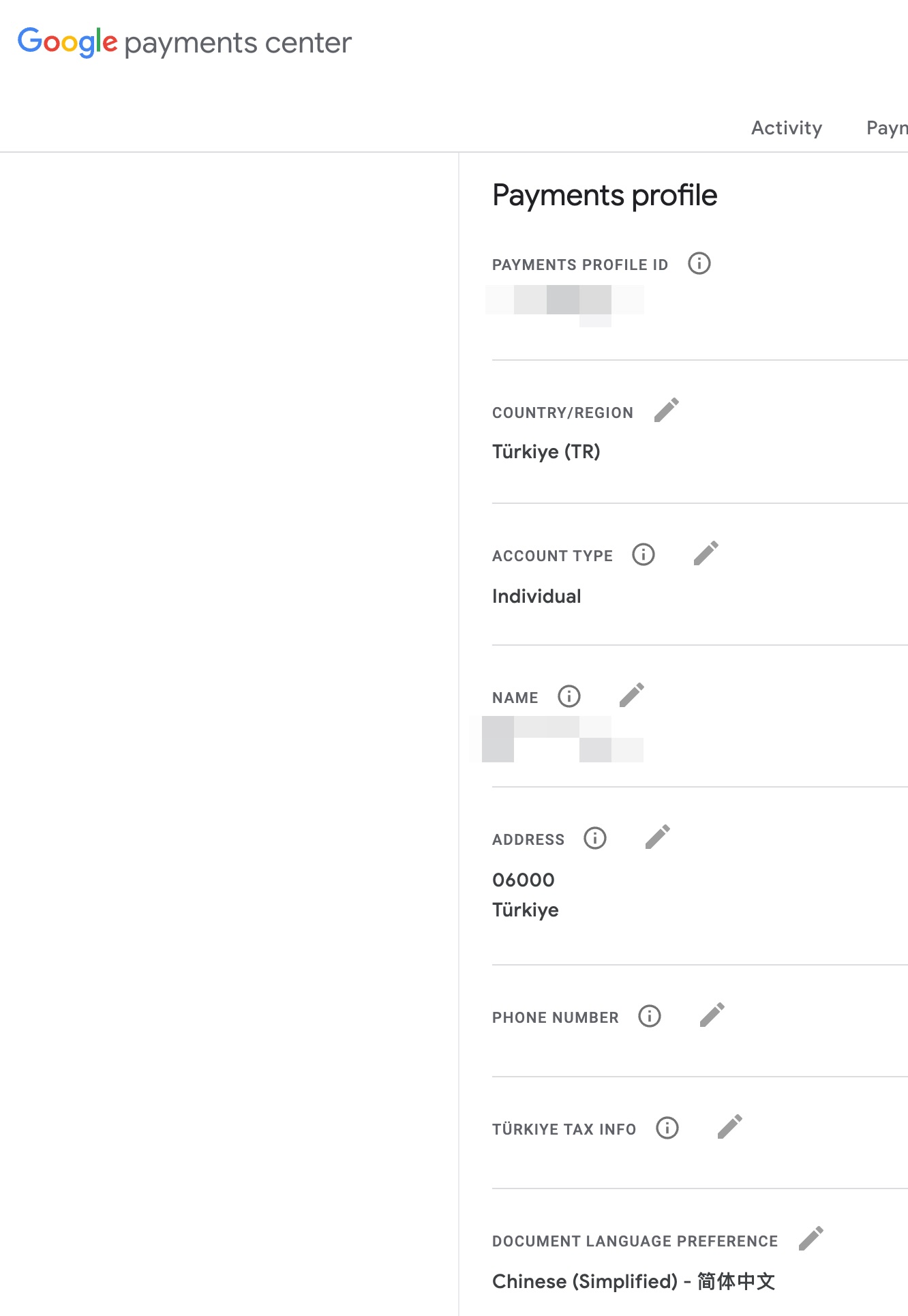Click the Chinese (Simplified) language value
Viewport: 908px width, 1316px height.
(x=633, y=1282)
